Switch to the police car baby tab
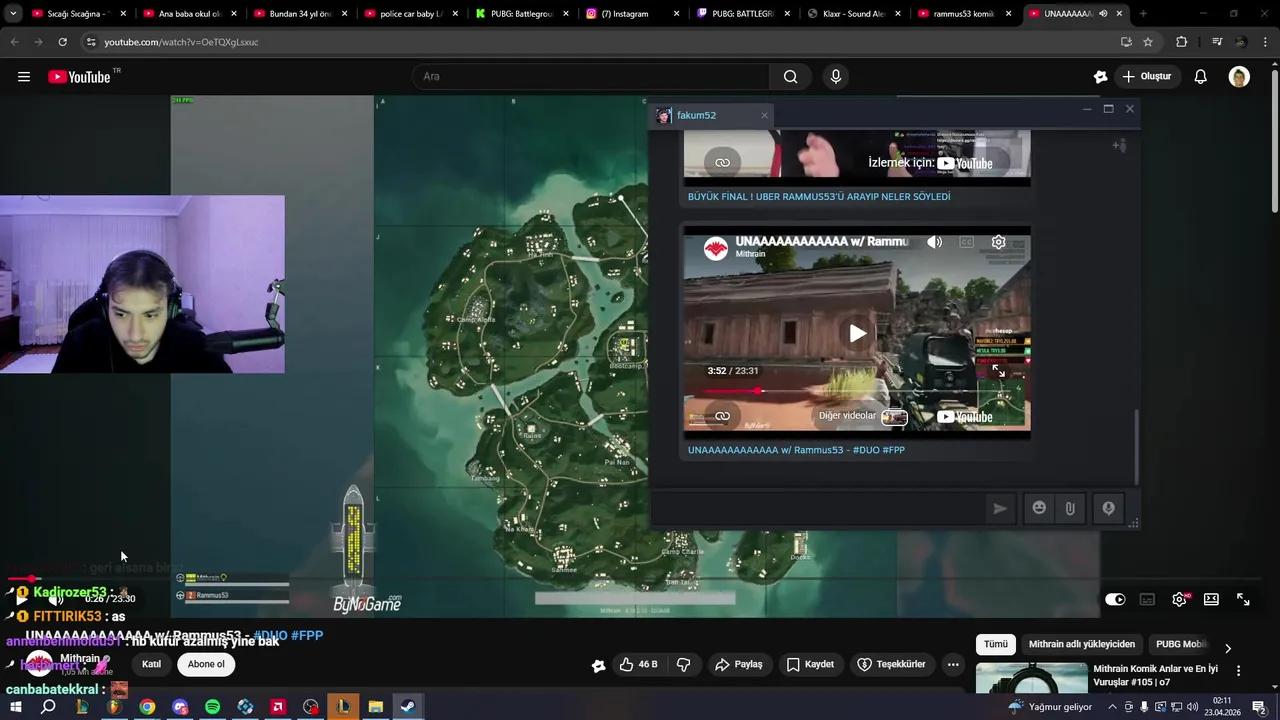This screenshot has width=1280, height=720. coord(410,14)
